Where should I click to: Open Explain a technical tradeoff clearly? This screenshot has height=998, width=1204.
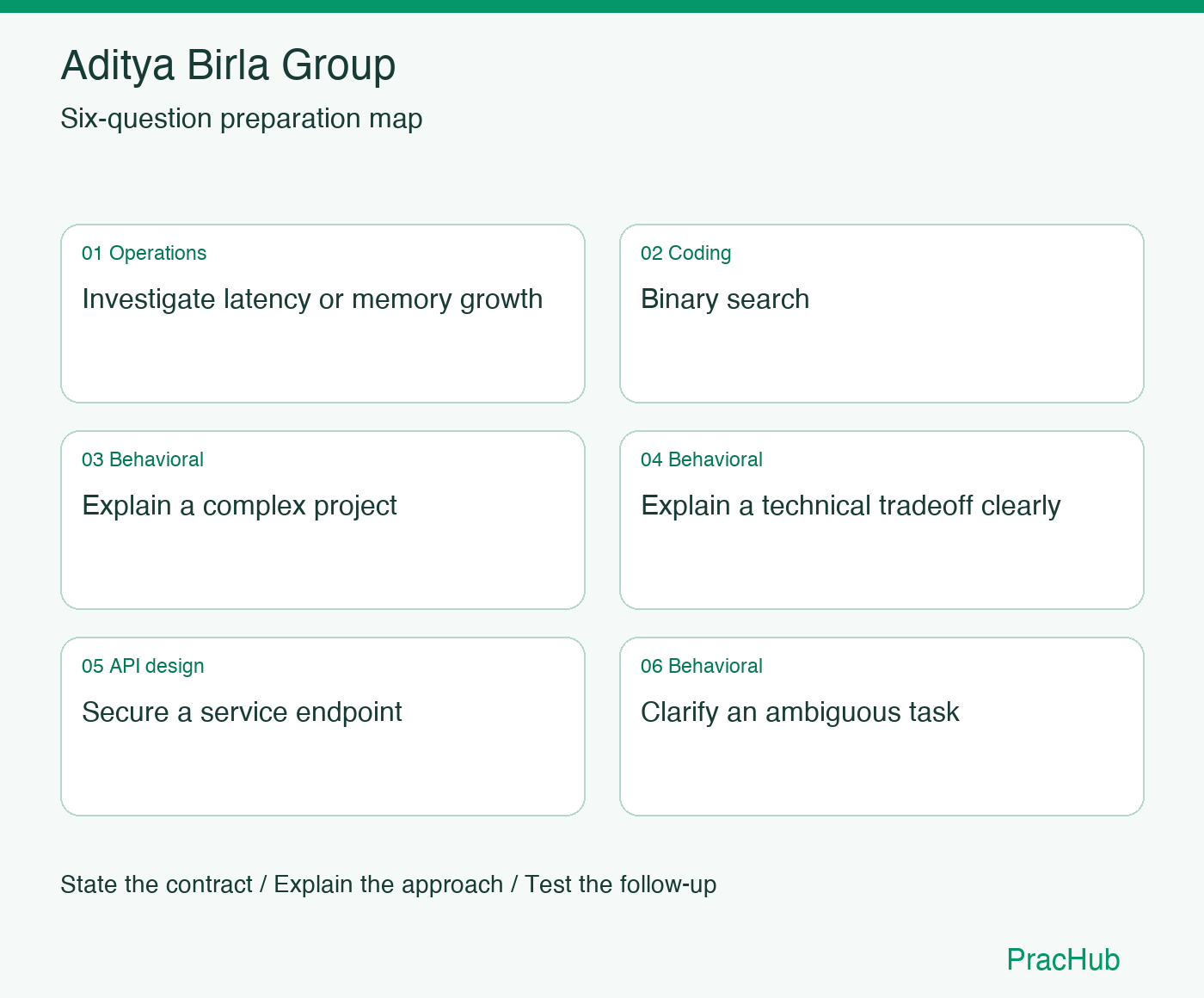(851, 506)
